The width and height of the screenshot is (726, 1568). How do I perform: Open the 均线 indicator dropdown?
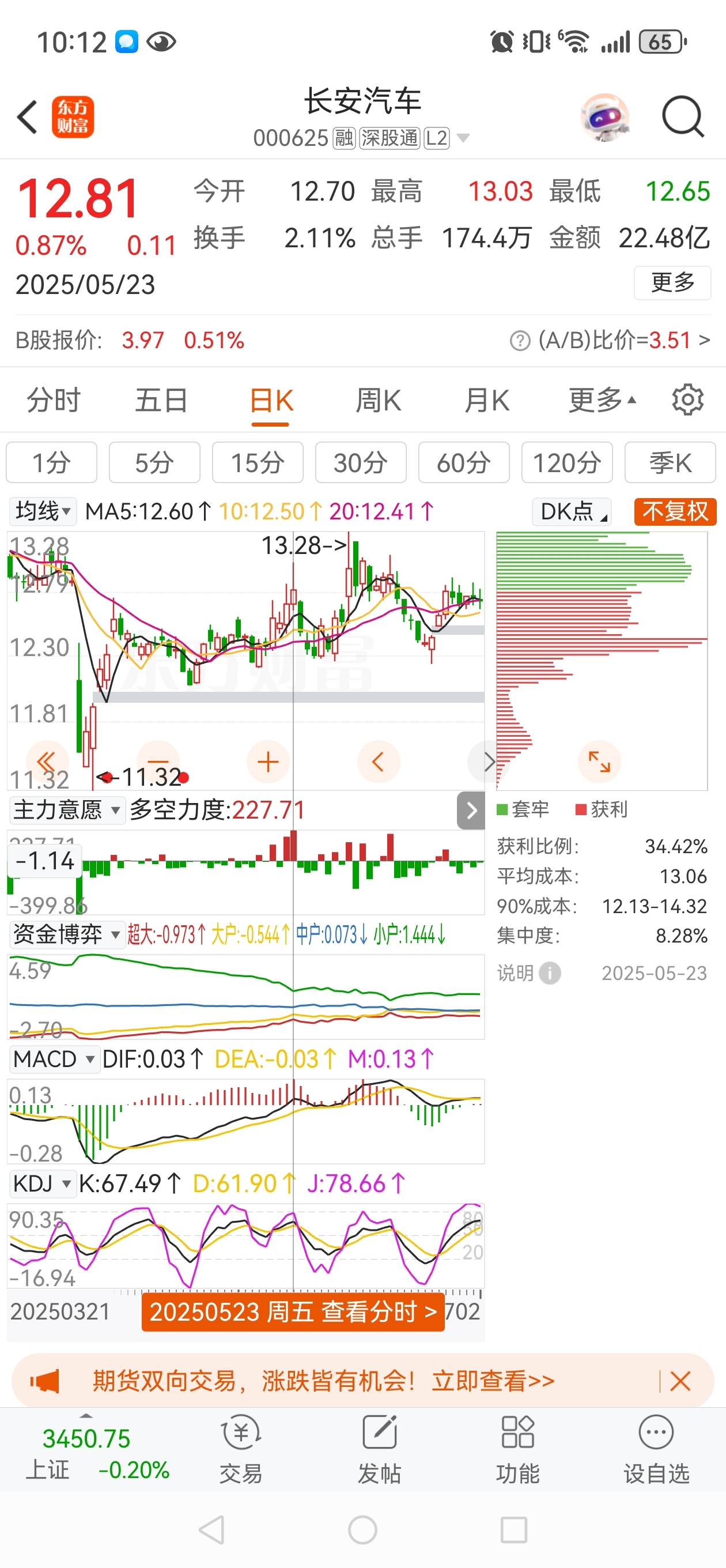click(43, 511)
